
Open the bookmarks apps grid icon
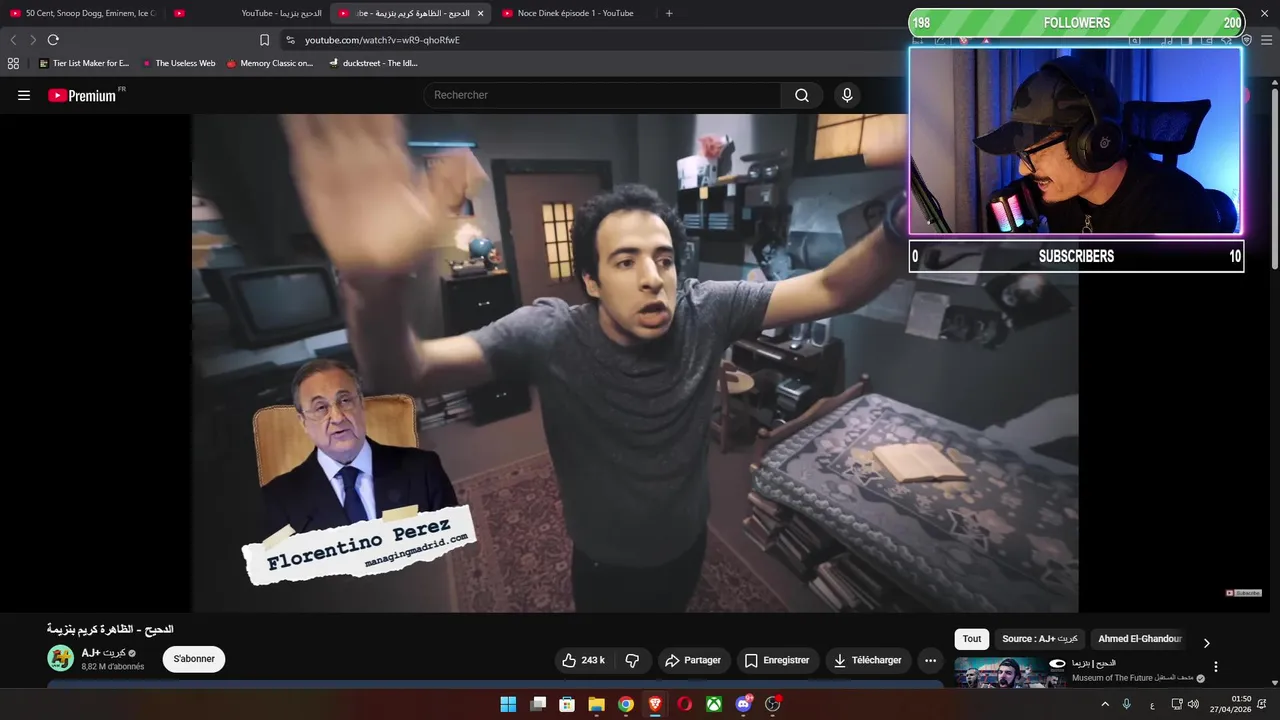point(13,63)
